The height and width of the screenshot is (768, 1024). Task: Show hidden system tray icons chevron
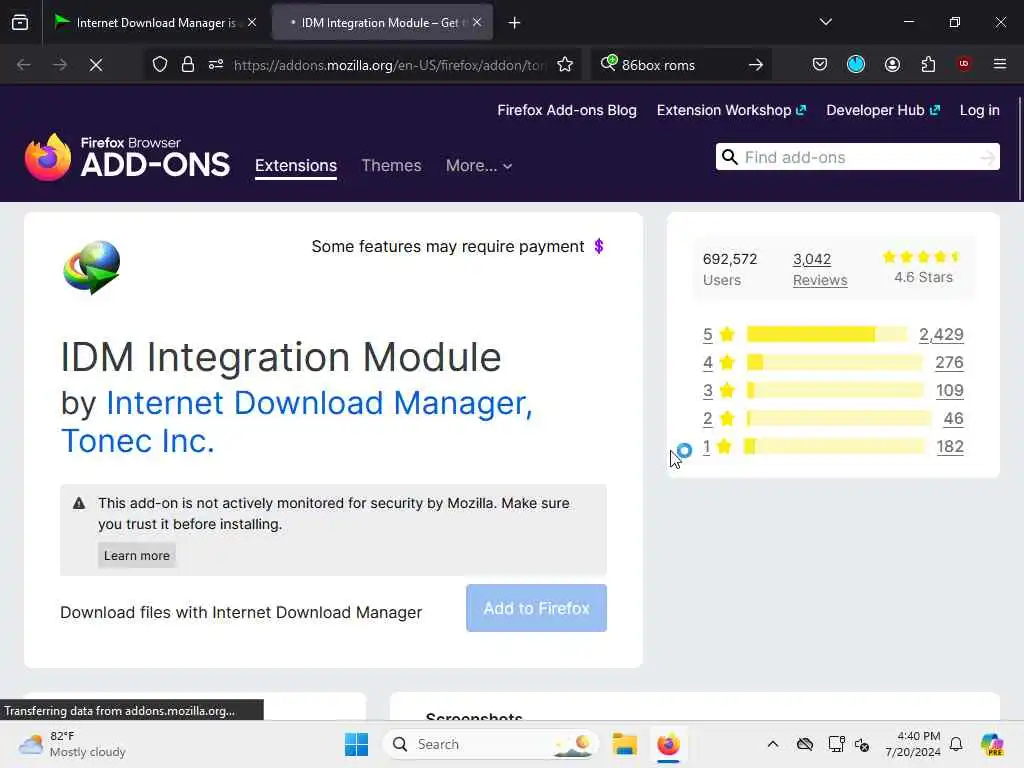(x=773, y=744)
